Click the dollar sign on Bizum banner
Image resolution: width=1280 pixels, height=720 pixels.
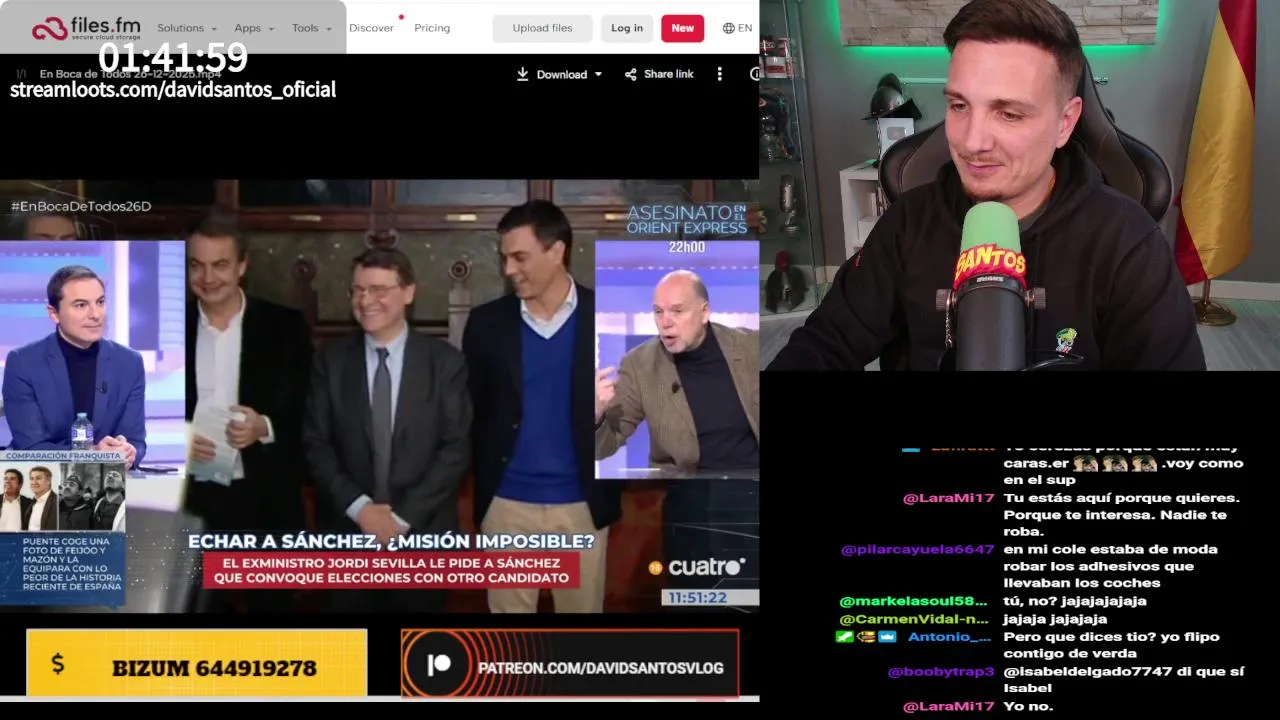tap(57, 663)
